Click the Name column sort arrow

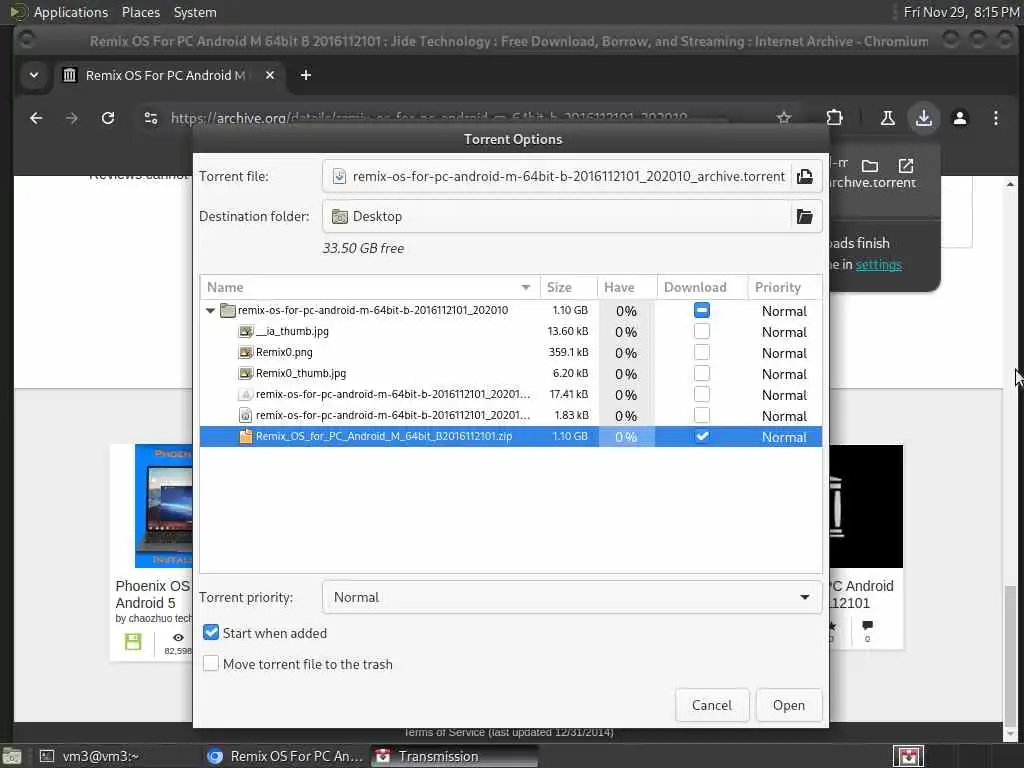coord(526,287)
